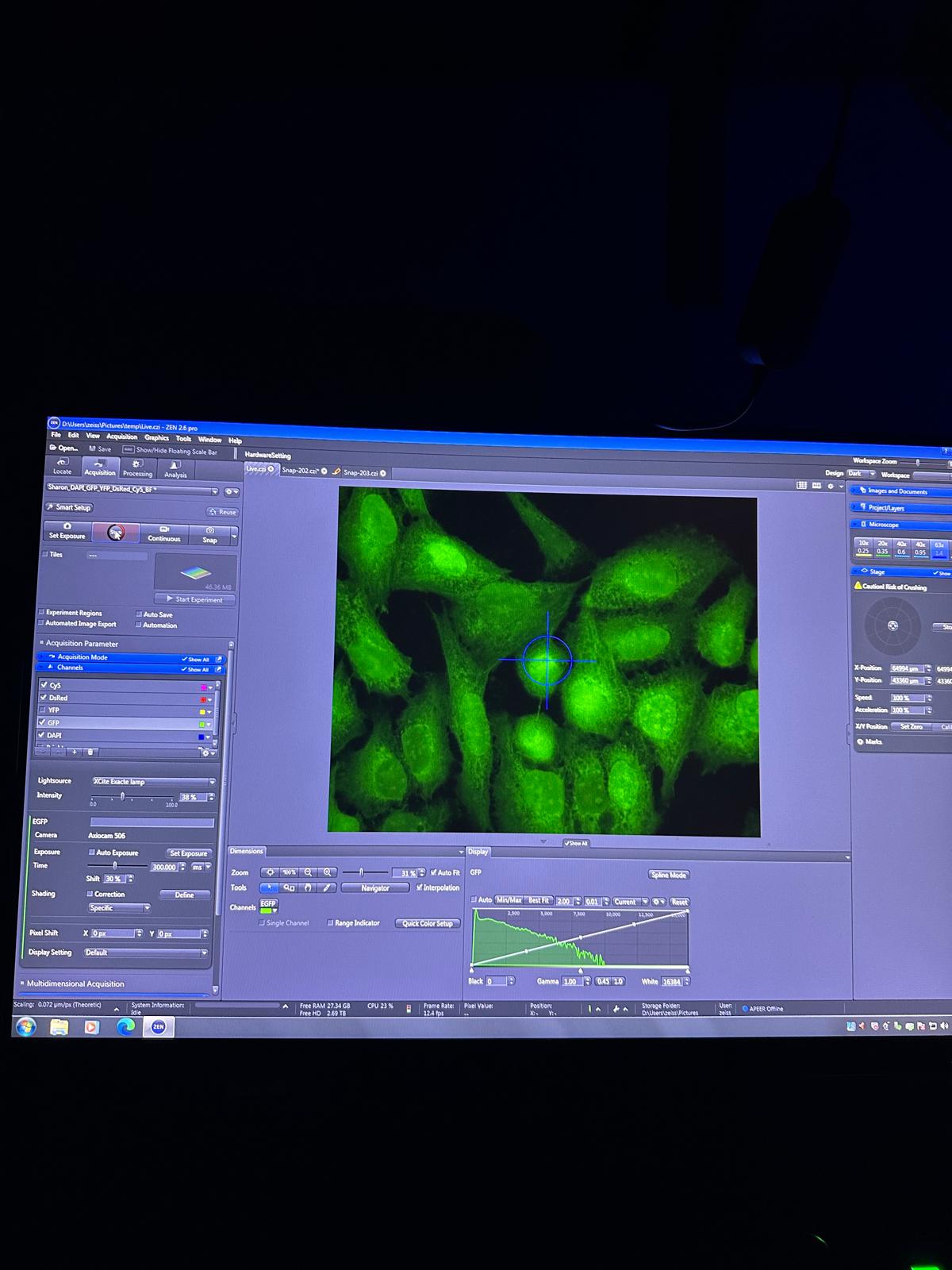Expand the Multidimensional Acquisition section
Viewport: 952px width, 1270px height.
(x=75, y=983)
